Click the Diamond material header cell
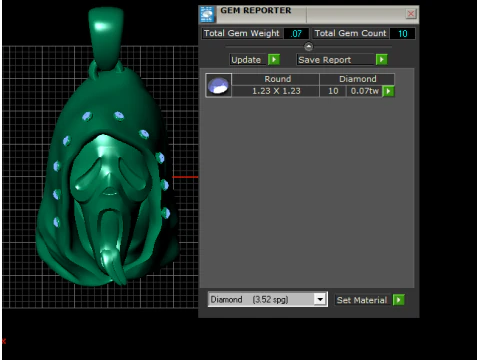This screenshot has height=360, width=480. tap(357, 79)
